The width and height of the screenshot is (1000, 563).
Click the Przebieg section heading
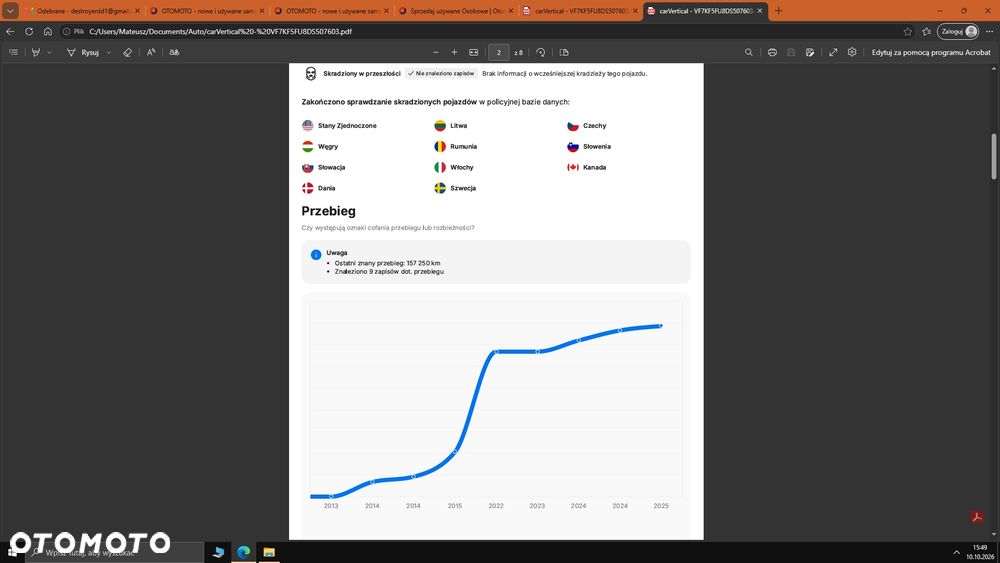point(328,211)
